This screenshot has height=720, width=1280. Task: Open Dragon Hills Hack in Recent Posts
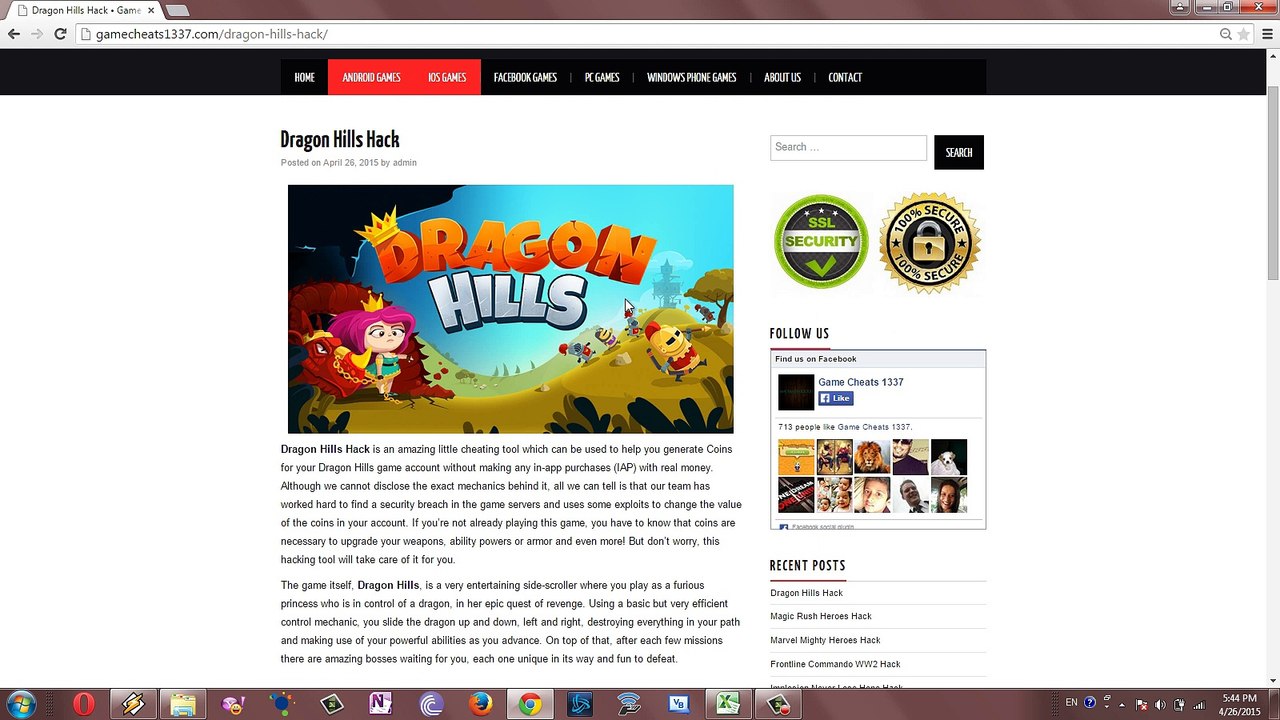point(806,593)
